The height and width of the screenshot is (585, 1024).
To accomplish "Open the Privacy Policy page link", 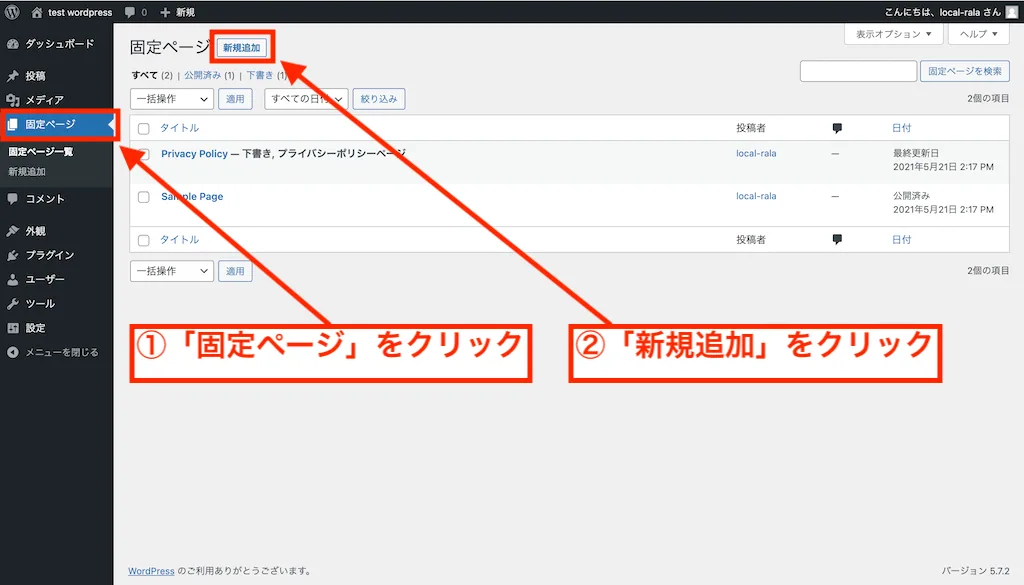I will [x=195, y=153].
